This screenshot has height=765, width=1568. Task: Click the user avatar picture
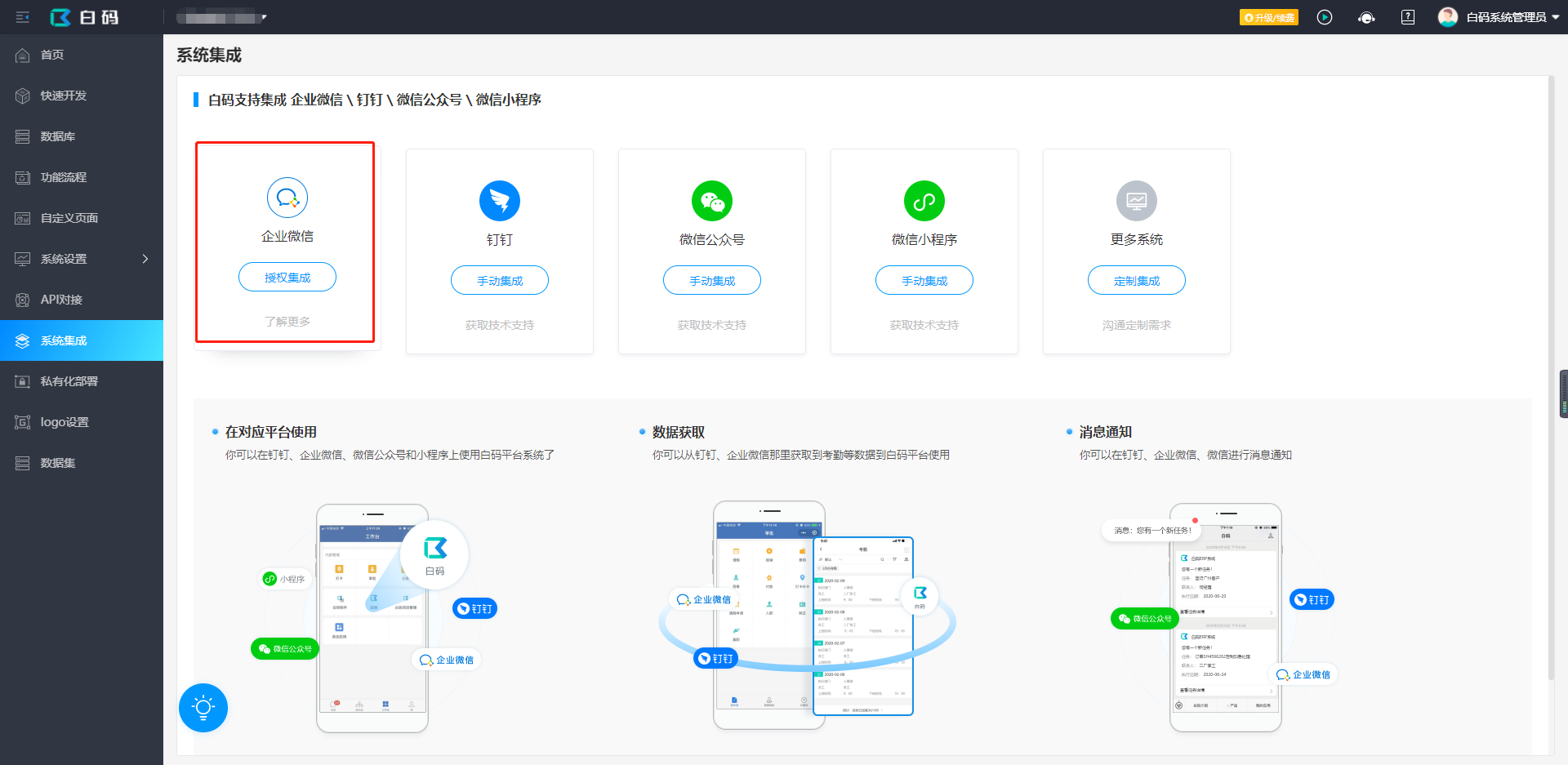click(x=1448, y=17)
